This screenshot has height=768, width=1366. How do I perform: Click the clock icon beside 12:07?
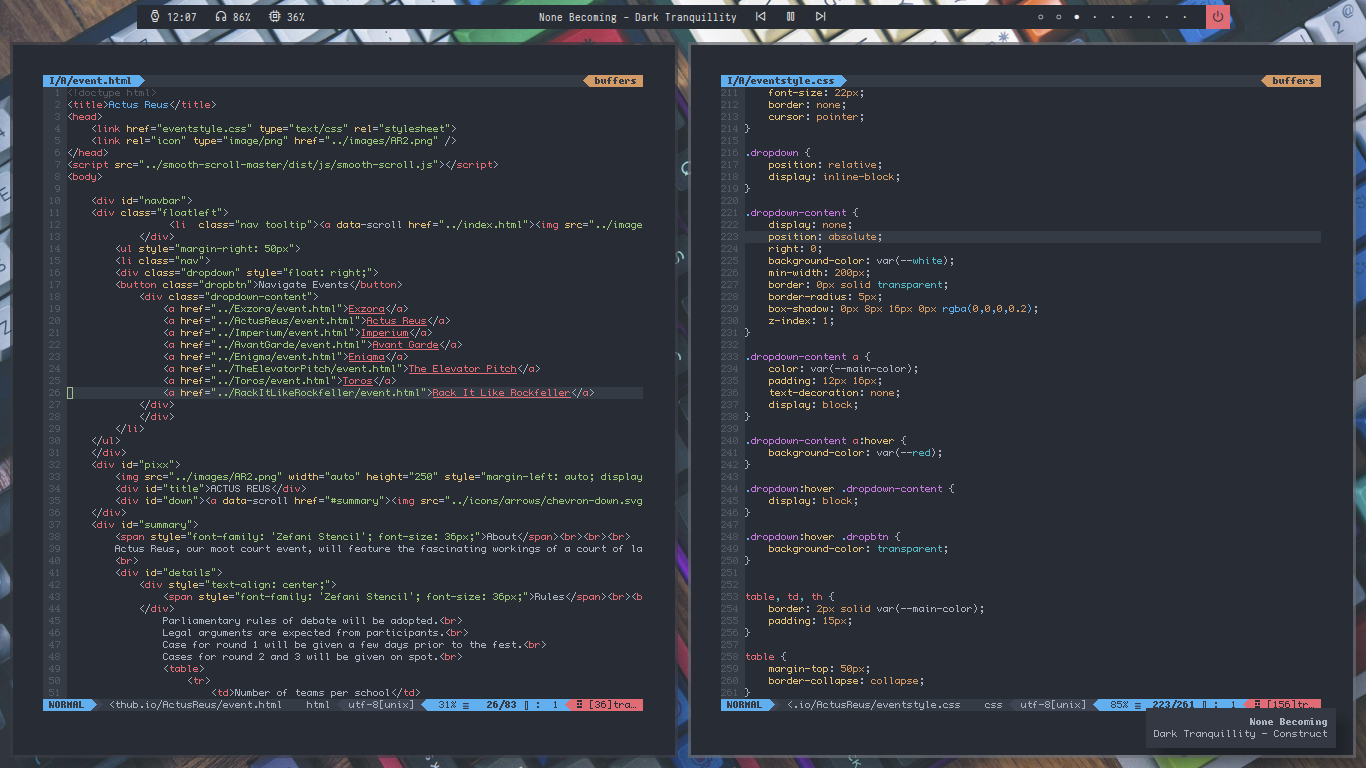tap(155, 17)
